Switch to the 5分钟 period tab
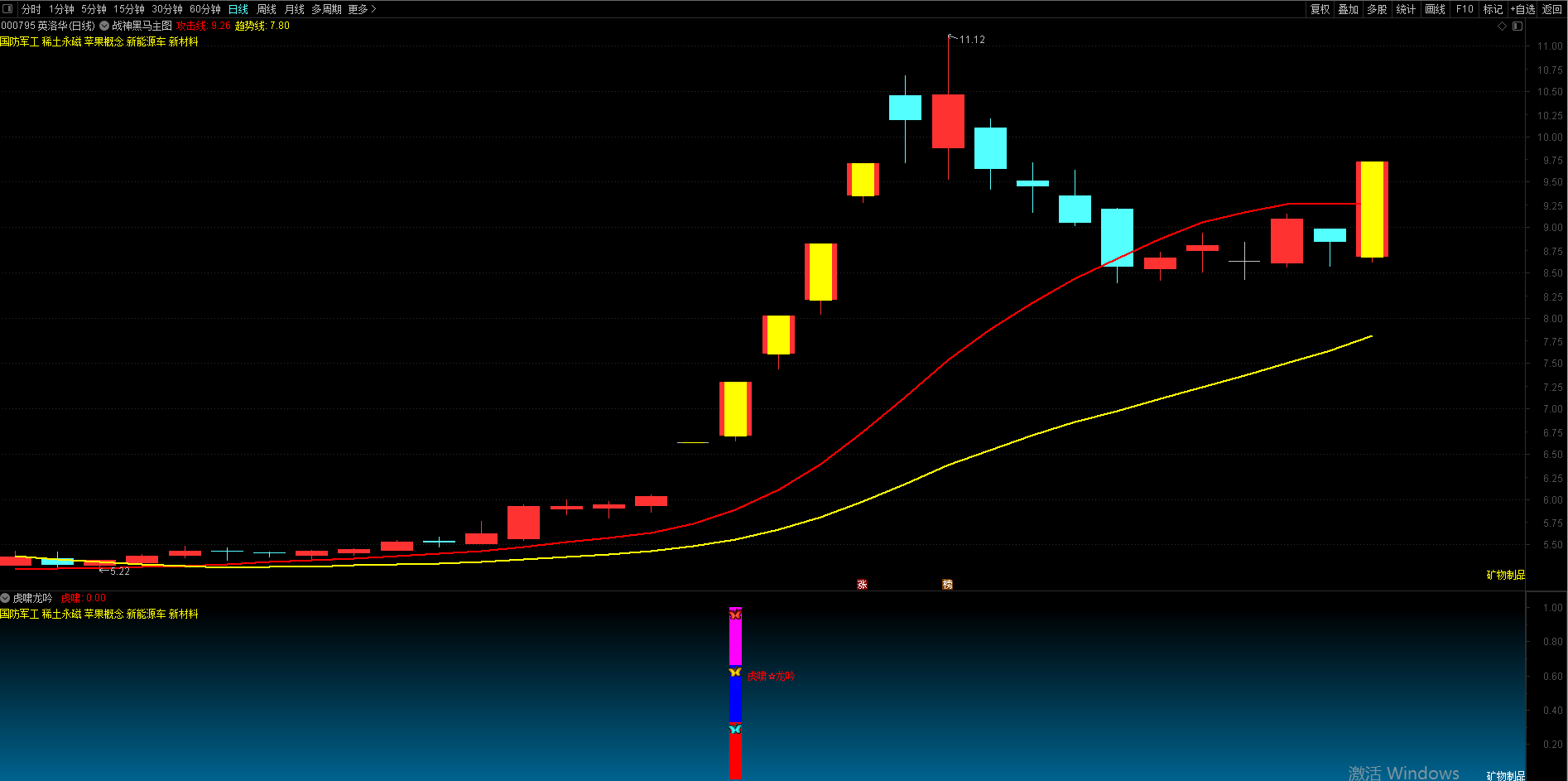1568x781 pixels. [94, 9]
